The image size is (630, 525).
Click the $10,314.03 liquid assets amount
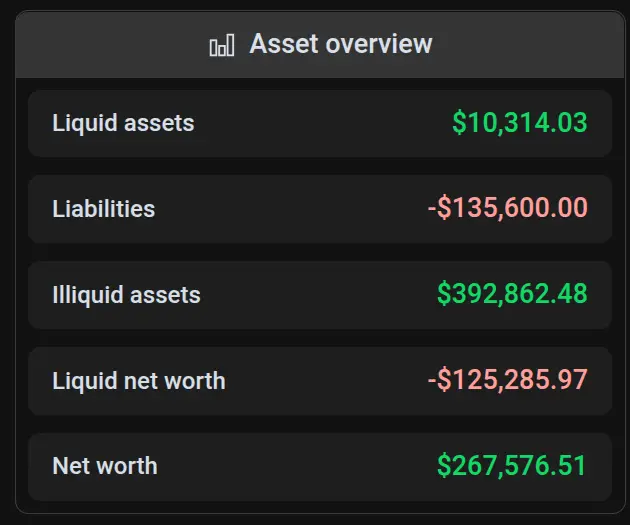click(519, 123)
